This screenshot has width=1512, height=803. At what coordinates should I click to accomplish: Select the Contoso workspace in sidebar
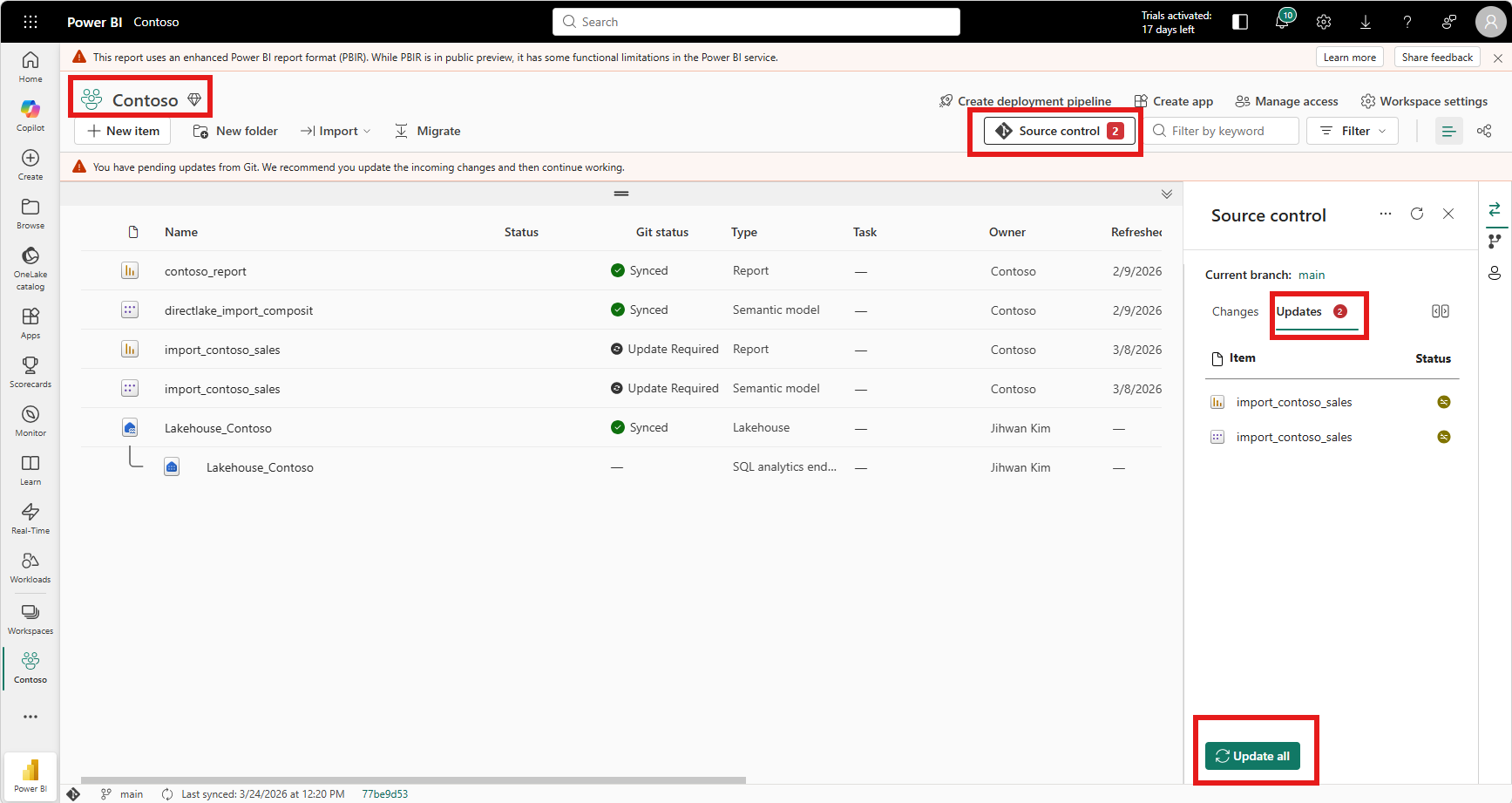(31, 667)
